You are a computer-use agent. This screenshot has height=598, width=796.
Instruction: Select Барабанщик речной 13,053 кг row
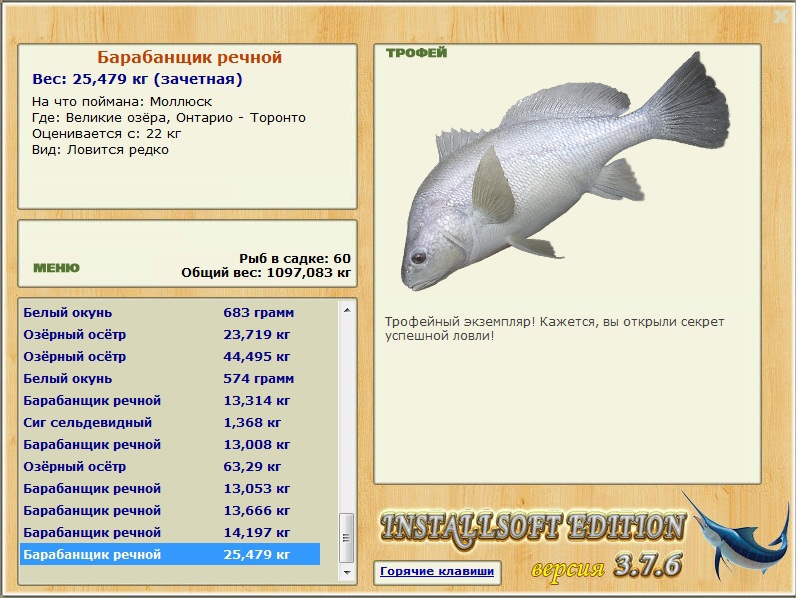click(170, 488)
